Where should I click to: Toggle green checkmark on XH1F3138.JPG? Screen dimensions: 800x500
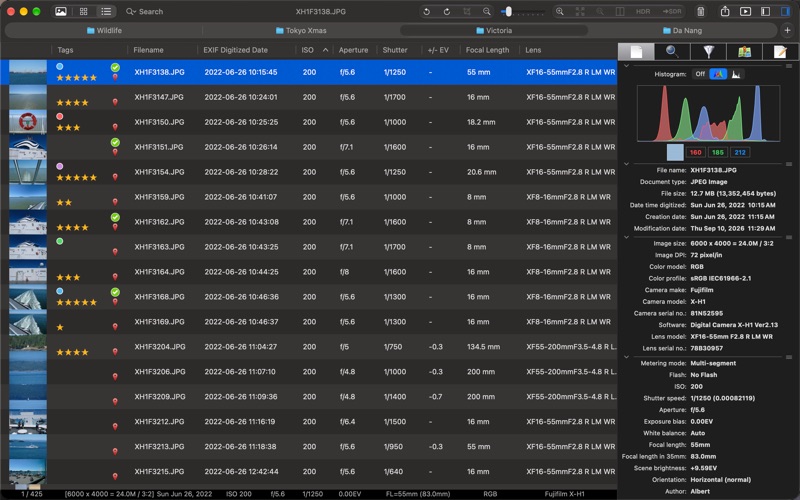pyautogui.click(x=115, y=67)
